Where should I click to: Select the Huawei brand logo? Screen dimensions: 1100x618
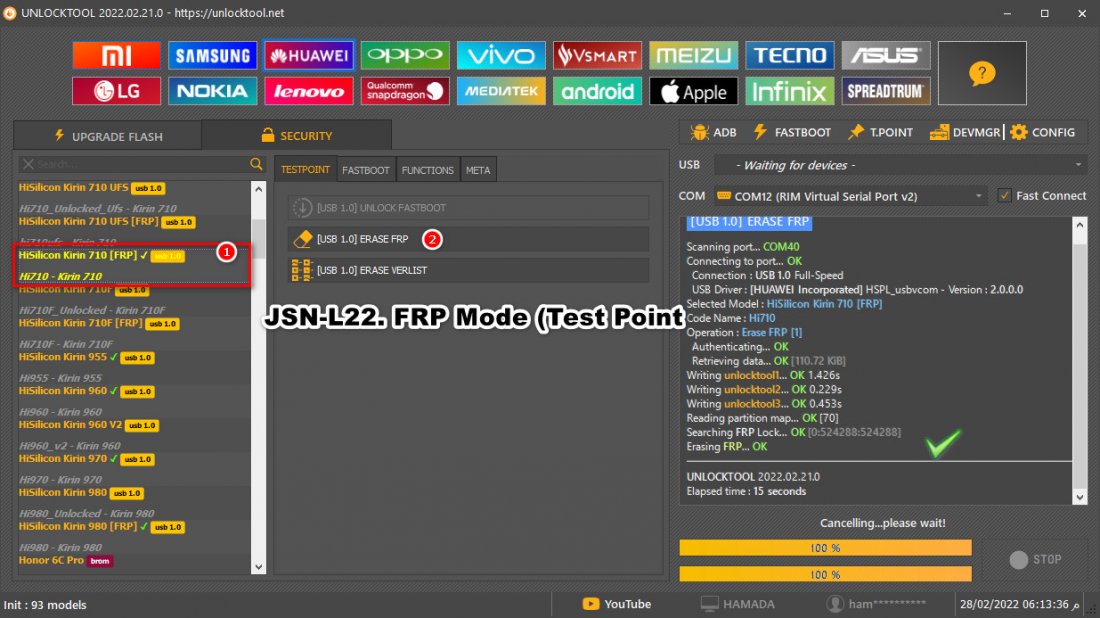click(309, 55)
